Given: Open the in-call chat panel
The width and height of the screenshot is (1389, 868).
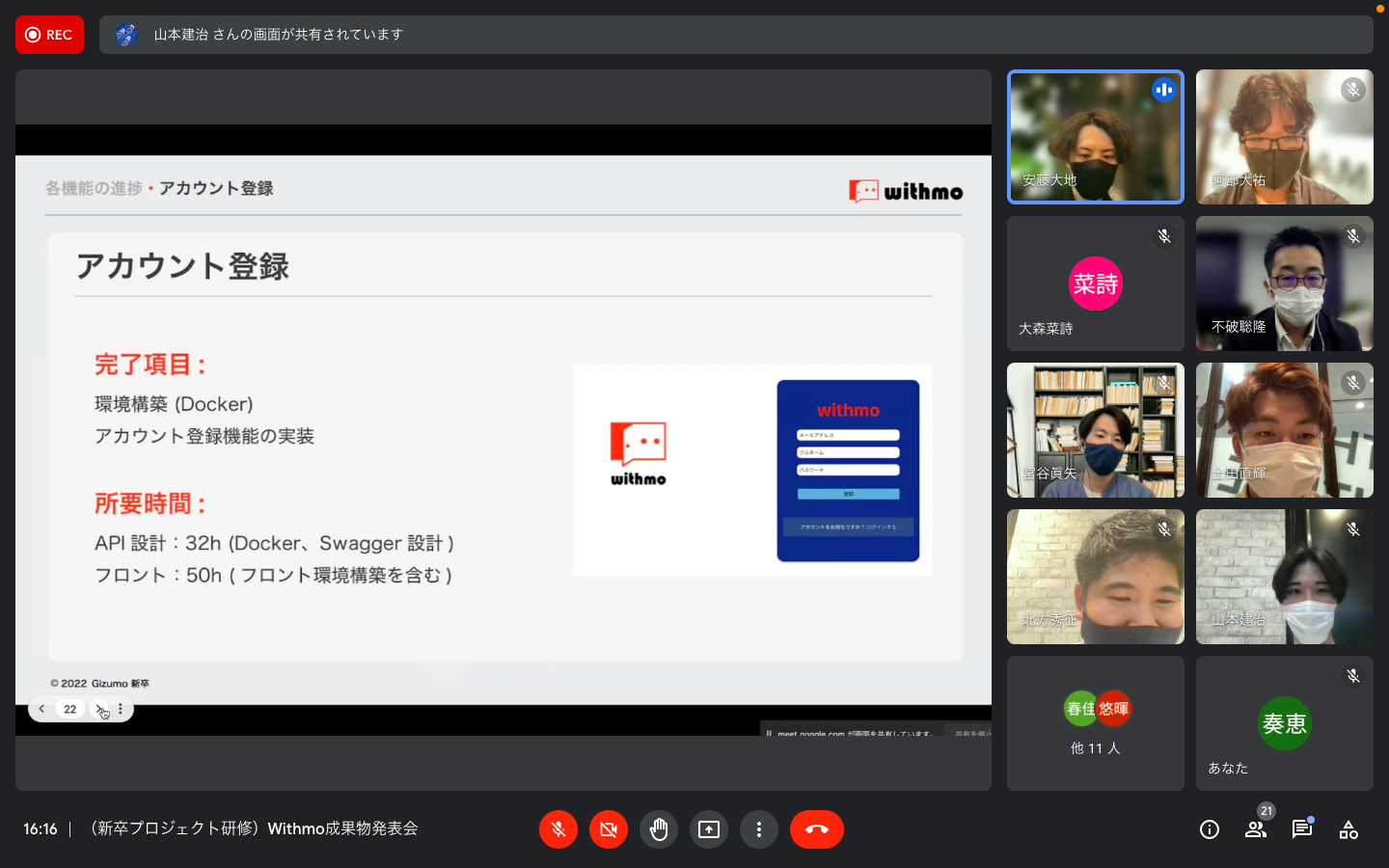Looking at the screenshot, I should (x=1302, y=829).
